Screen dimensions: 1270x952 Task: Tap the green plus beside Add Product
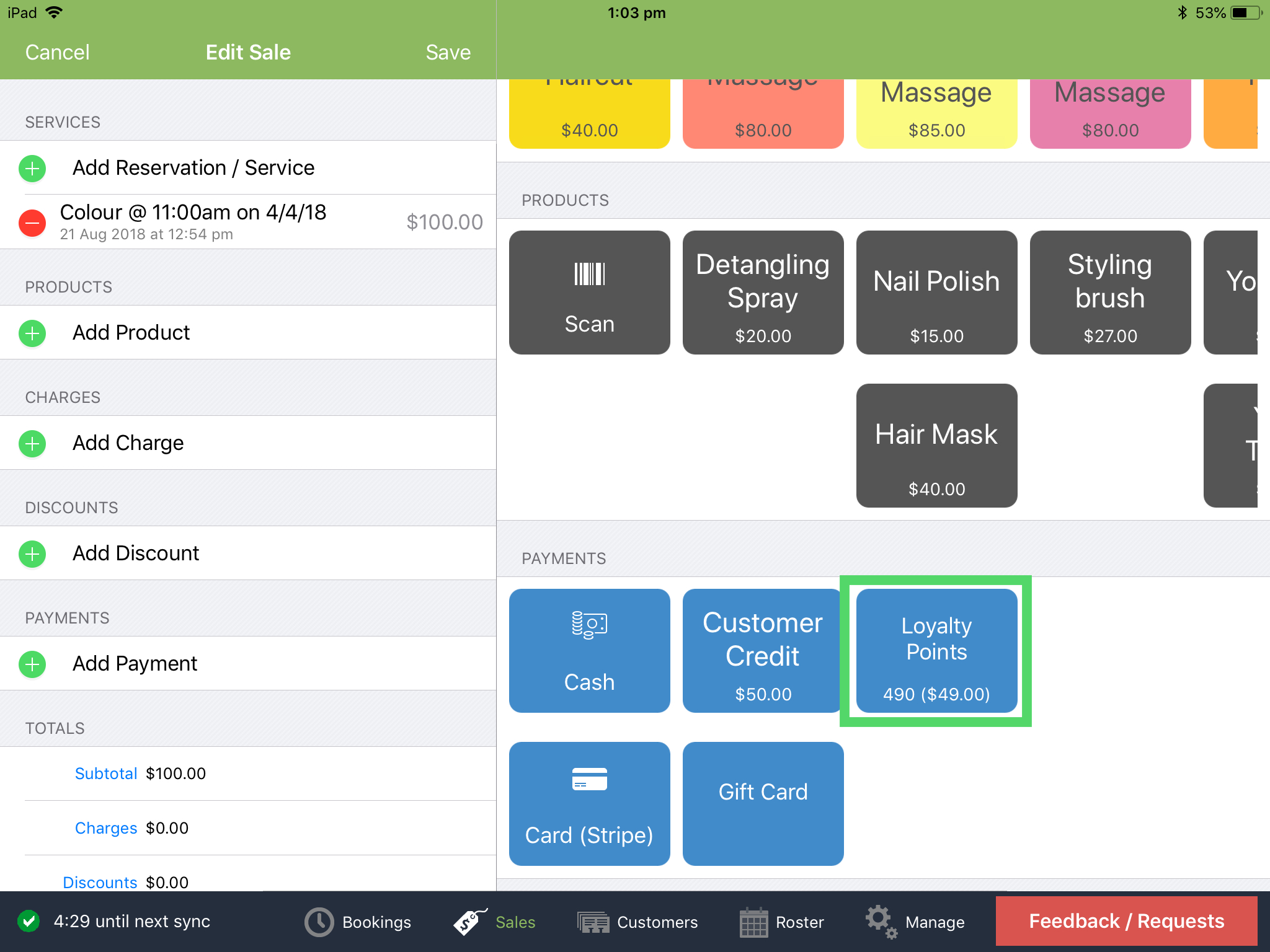click(x=32, y=333)
